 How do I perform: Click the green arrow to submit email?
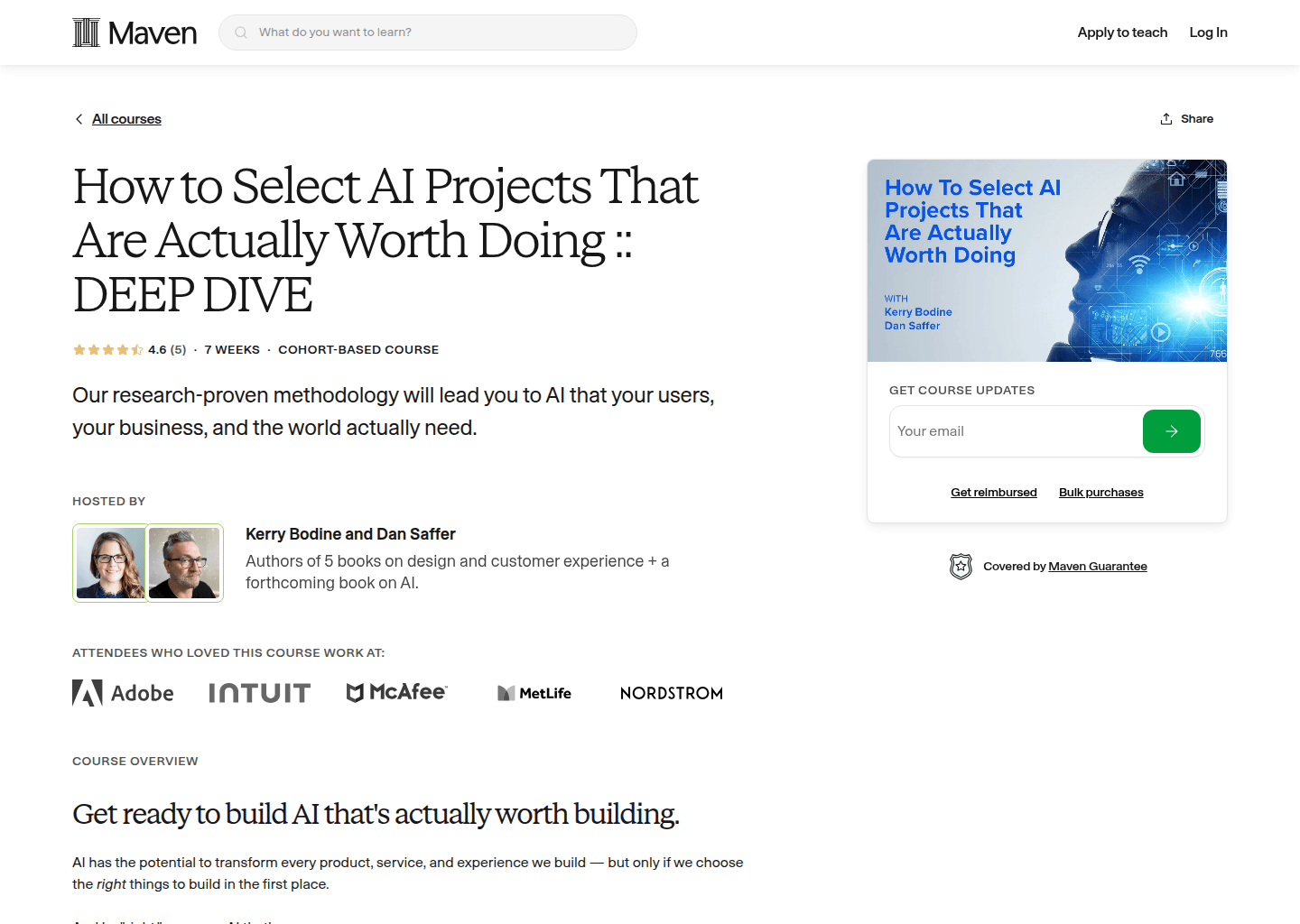[1171, 431]
